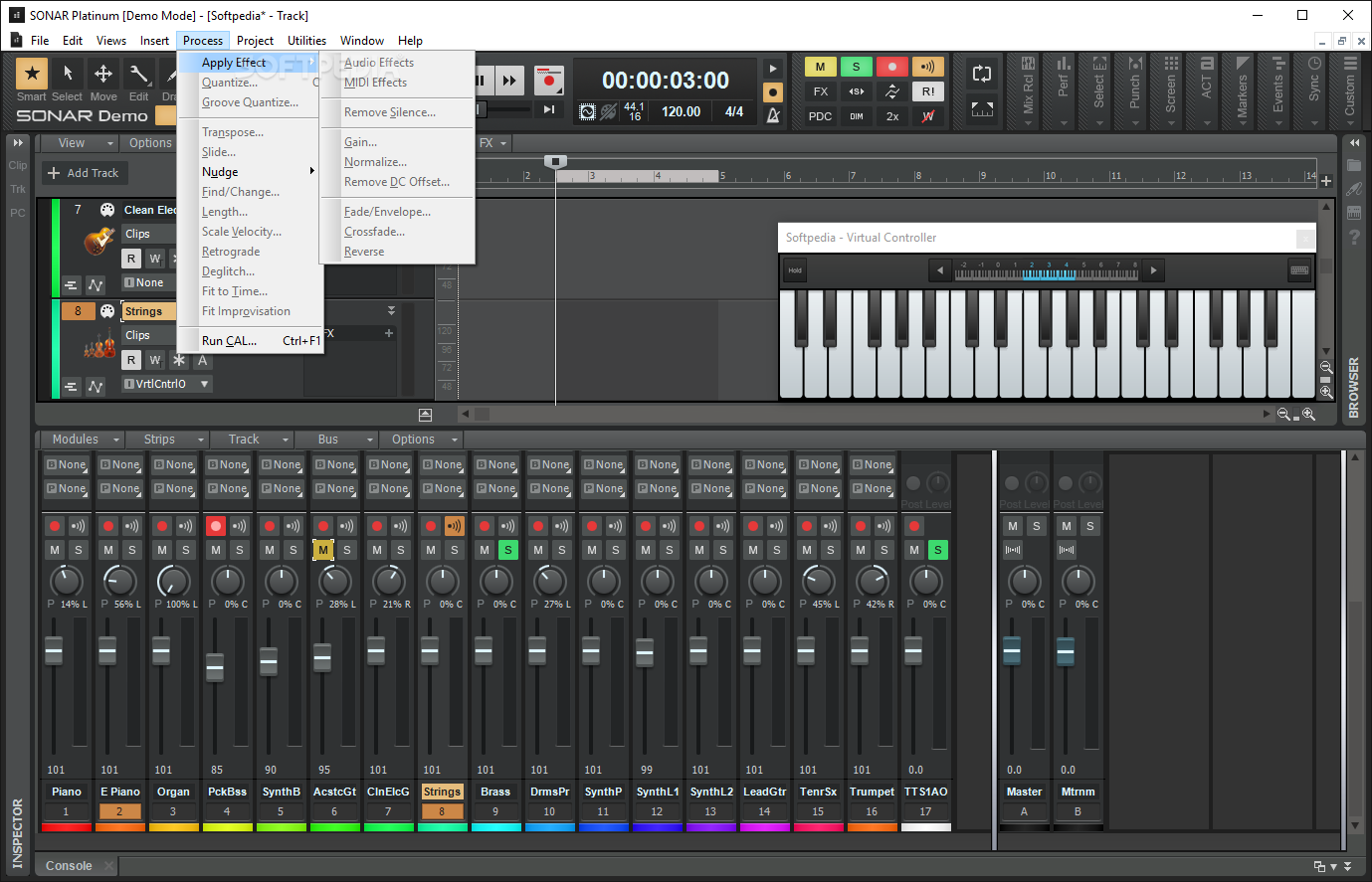Toggle 2x upsampling button
Viewport: 1372px width, 882px height.
(891, 116)
